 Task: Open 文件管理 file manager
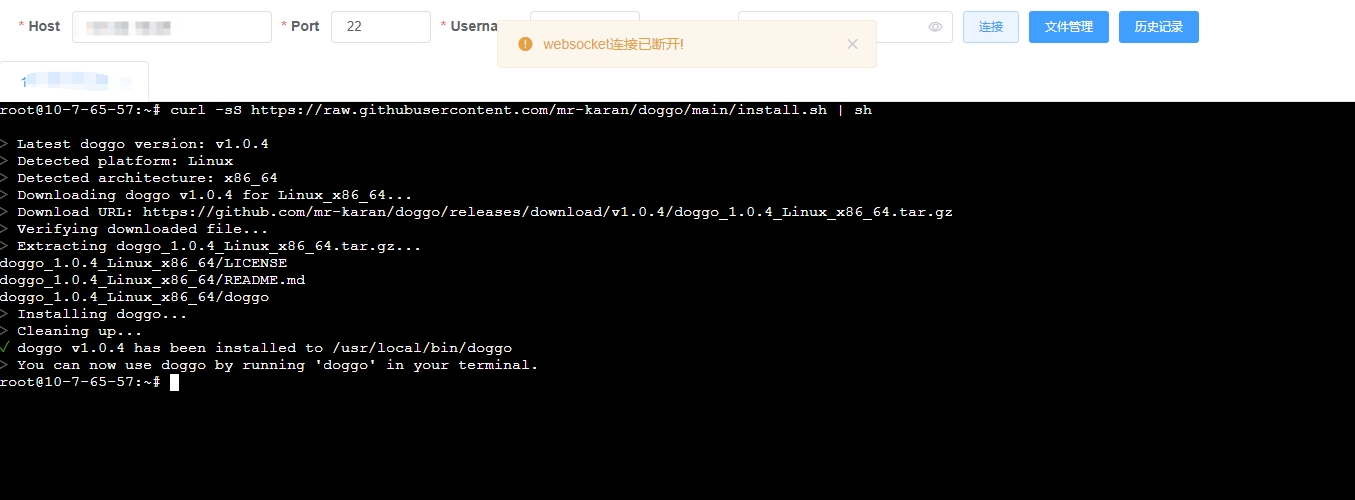point(1069,27)
